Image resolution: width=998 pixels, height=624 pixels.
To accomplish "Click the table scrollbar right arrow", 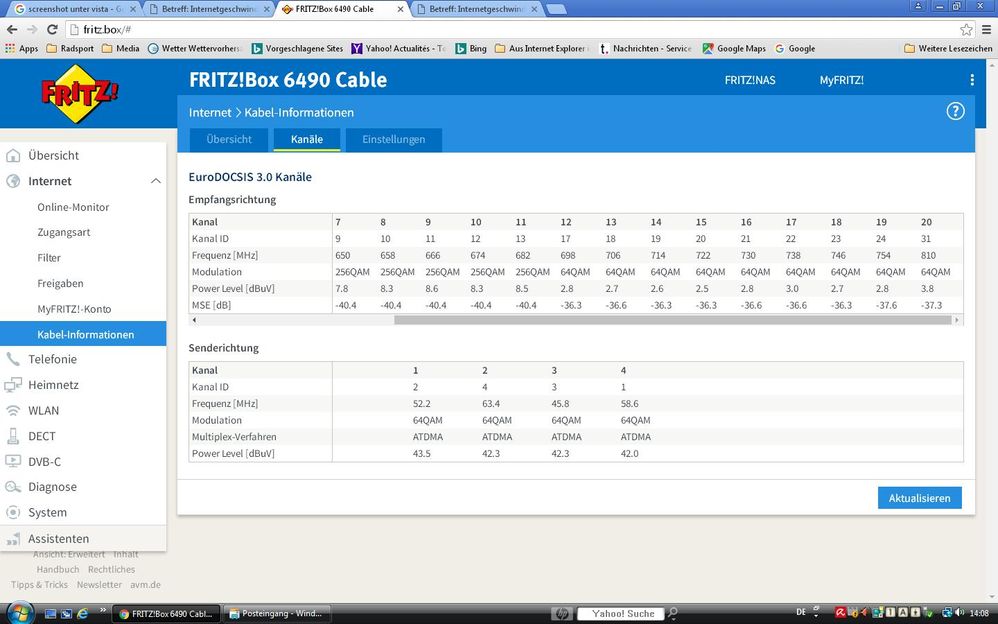I will [x=957, y=320].
